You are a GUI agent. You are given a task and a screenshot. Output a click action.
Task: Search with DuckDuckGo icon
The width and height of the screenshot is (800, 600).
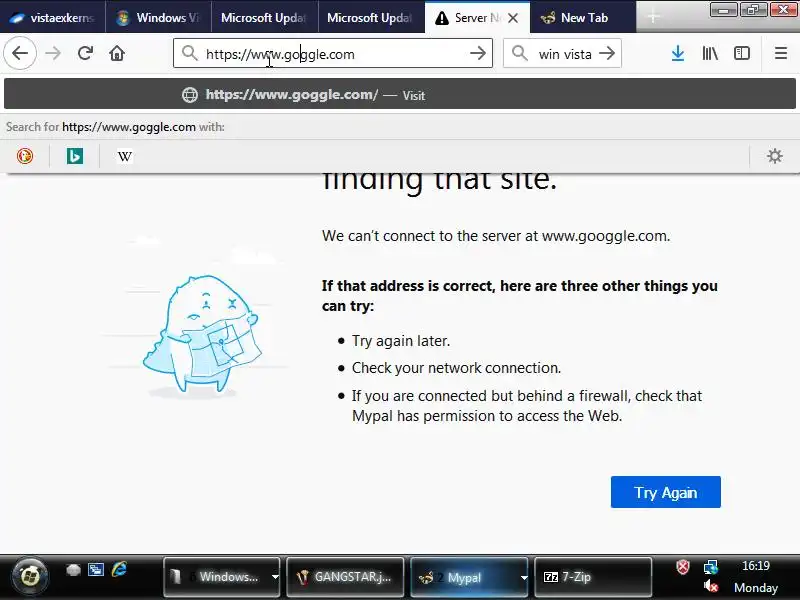click(25, 156)
